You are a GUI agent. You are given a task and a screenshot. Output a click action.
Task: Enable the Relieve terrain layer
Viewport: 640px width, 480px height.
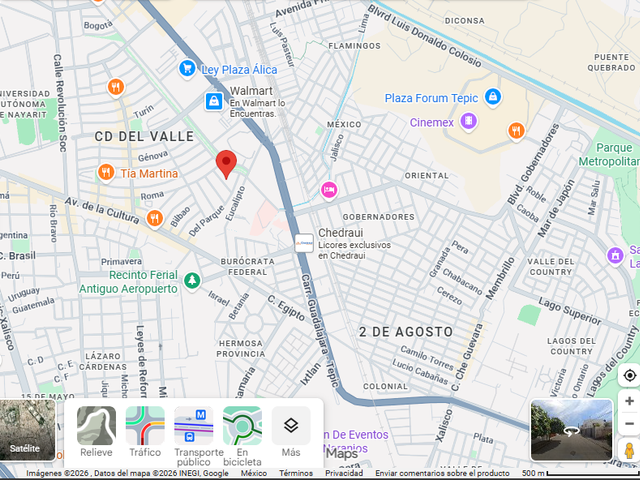96,431
